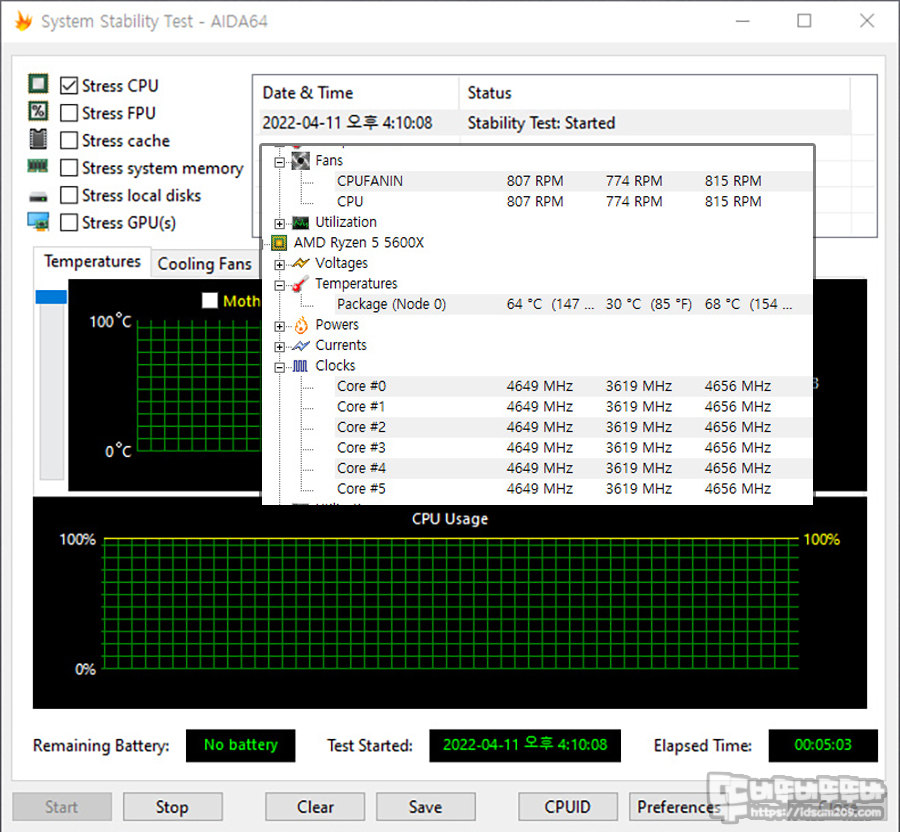Collapse the Clocks tree node
900x832 pixels.
[280, 367]
